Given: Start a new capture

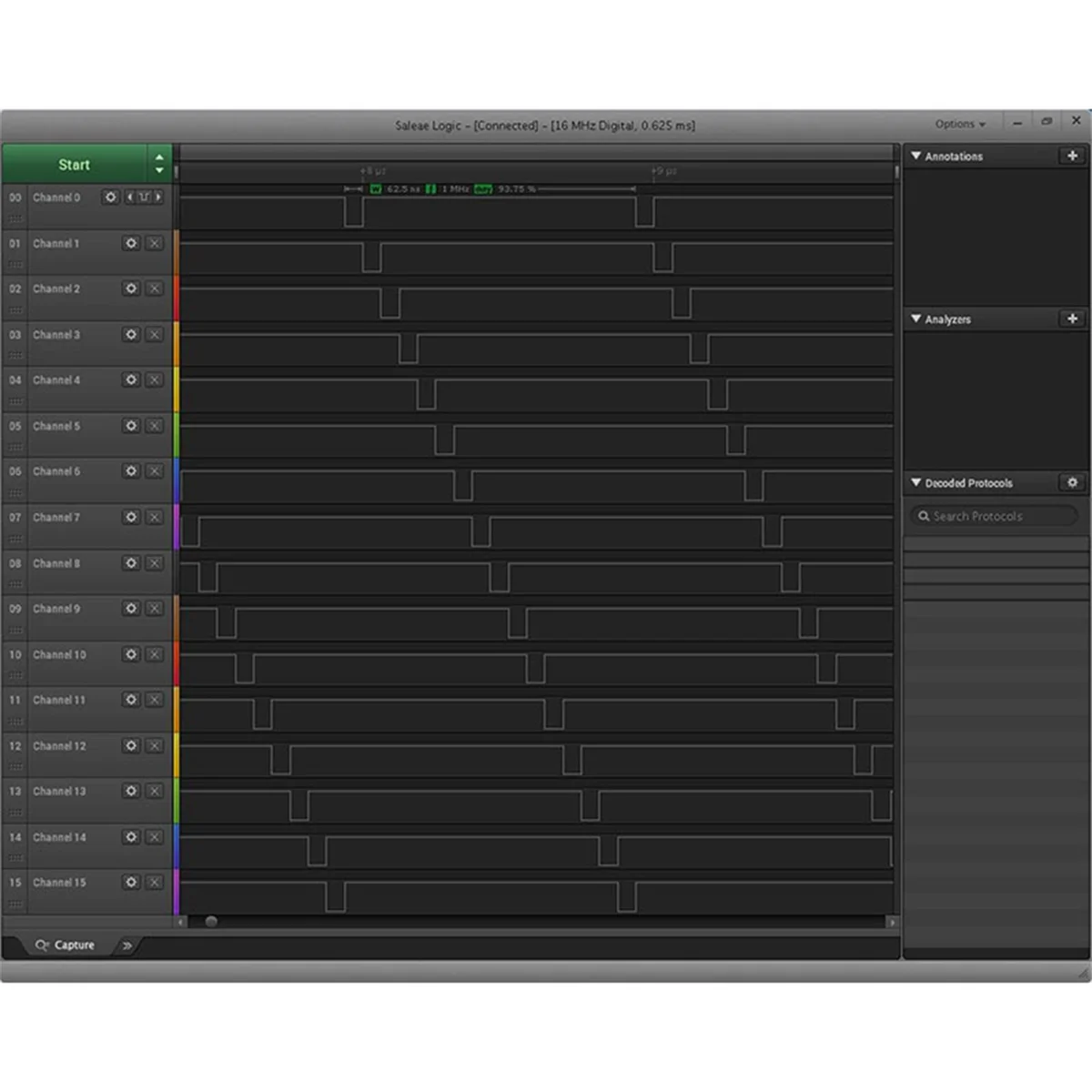Looking at the screenshot, I should click(x=75, y=164).
